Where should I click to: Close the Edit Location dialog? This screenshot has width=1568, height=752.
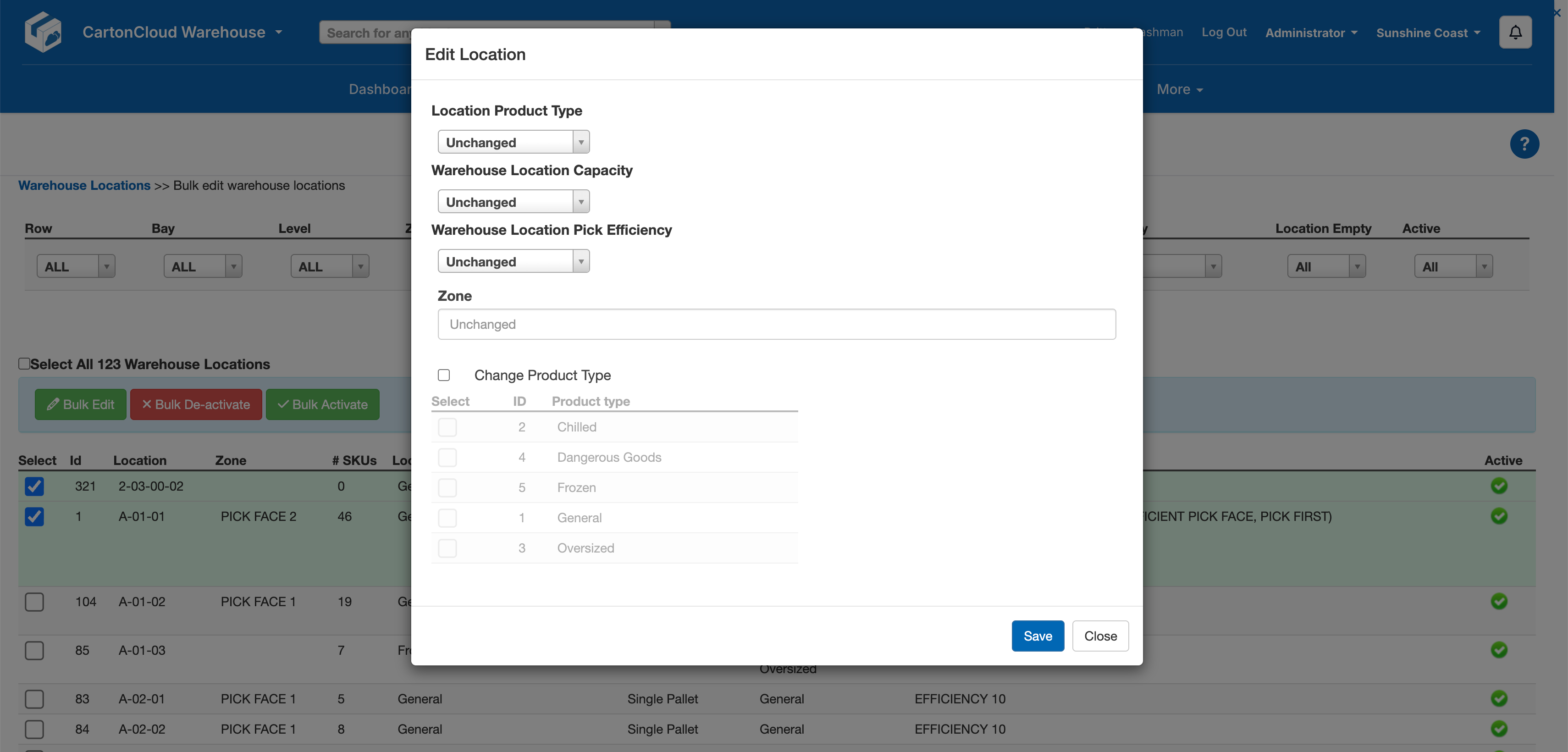coord(1100,636)
